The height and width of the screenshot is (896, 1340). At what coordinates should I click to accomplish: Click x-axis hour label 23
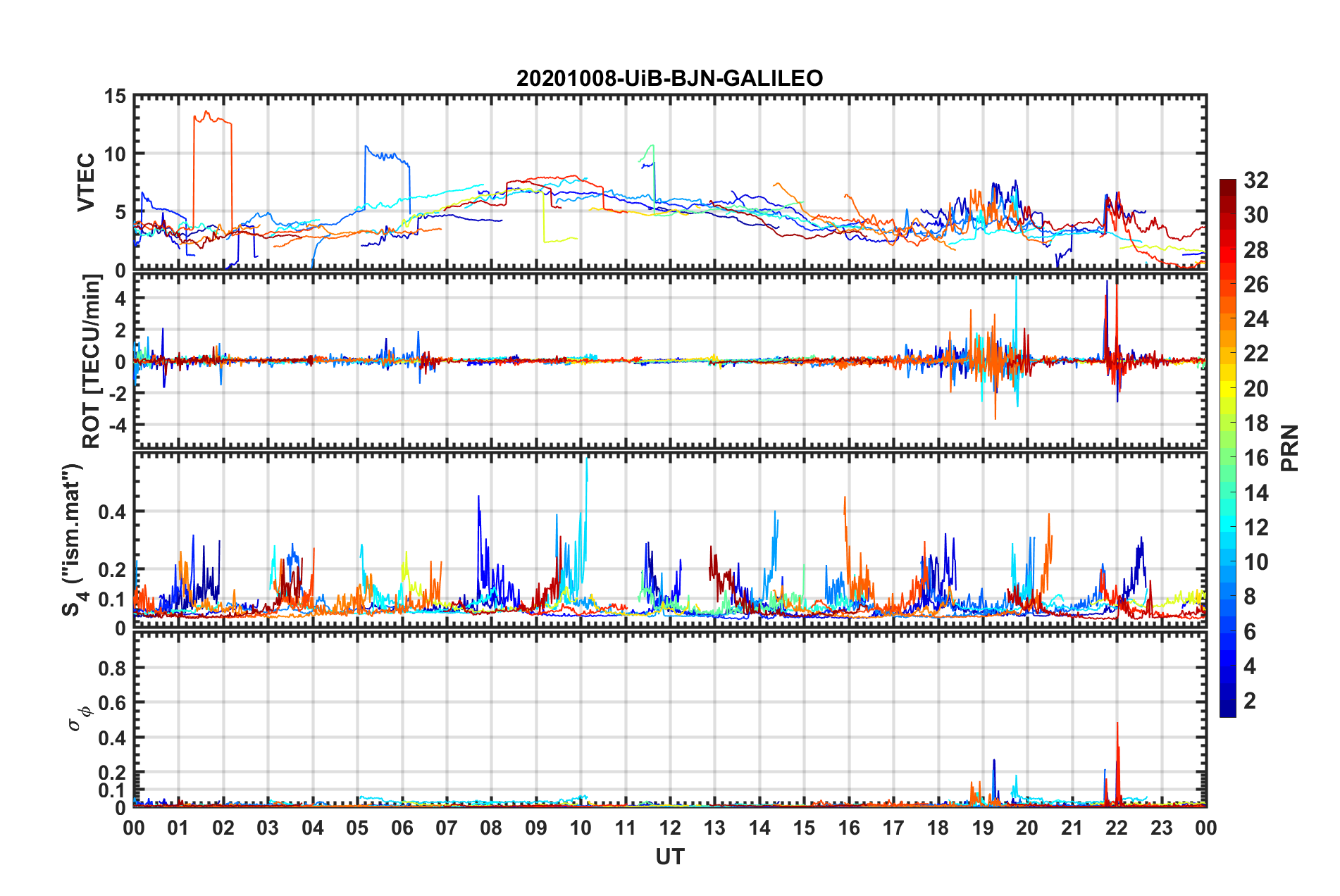(x=1162, y=828)
